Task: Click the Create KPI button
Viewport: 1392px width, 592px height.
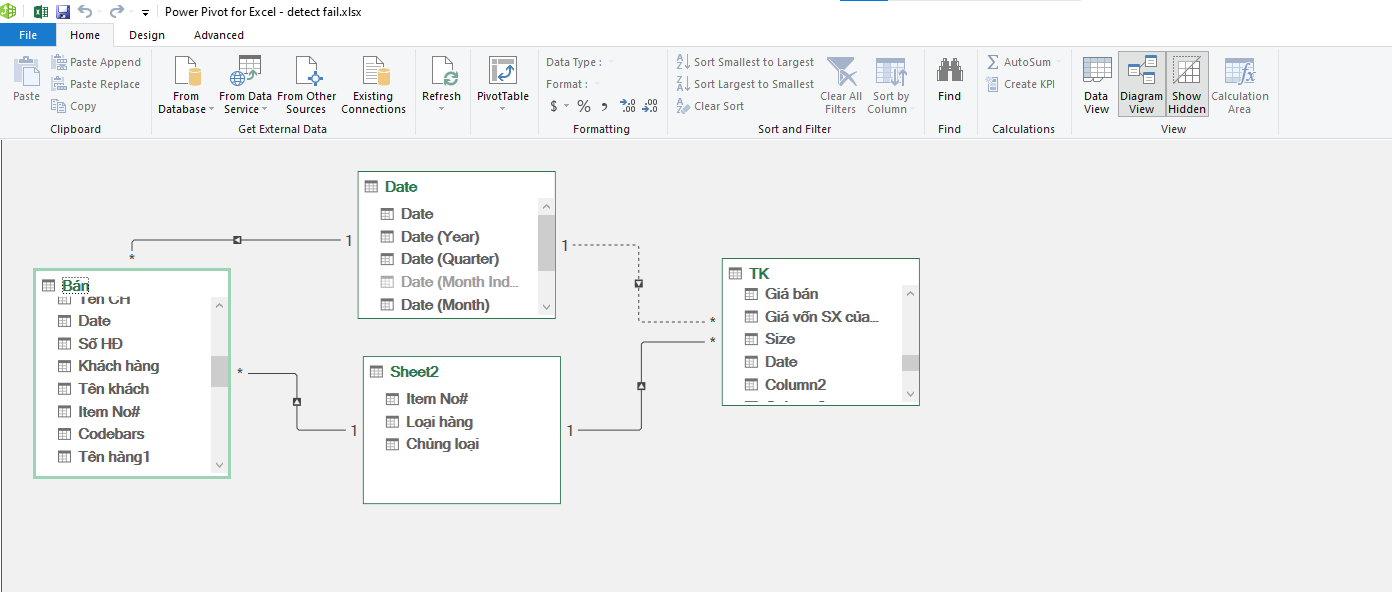Action: (1020, 84)
